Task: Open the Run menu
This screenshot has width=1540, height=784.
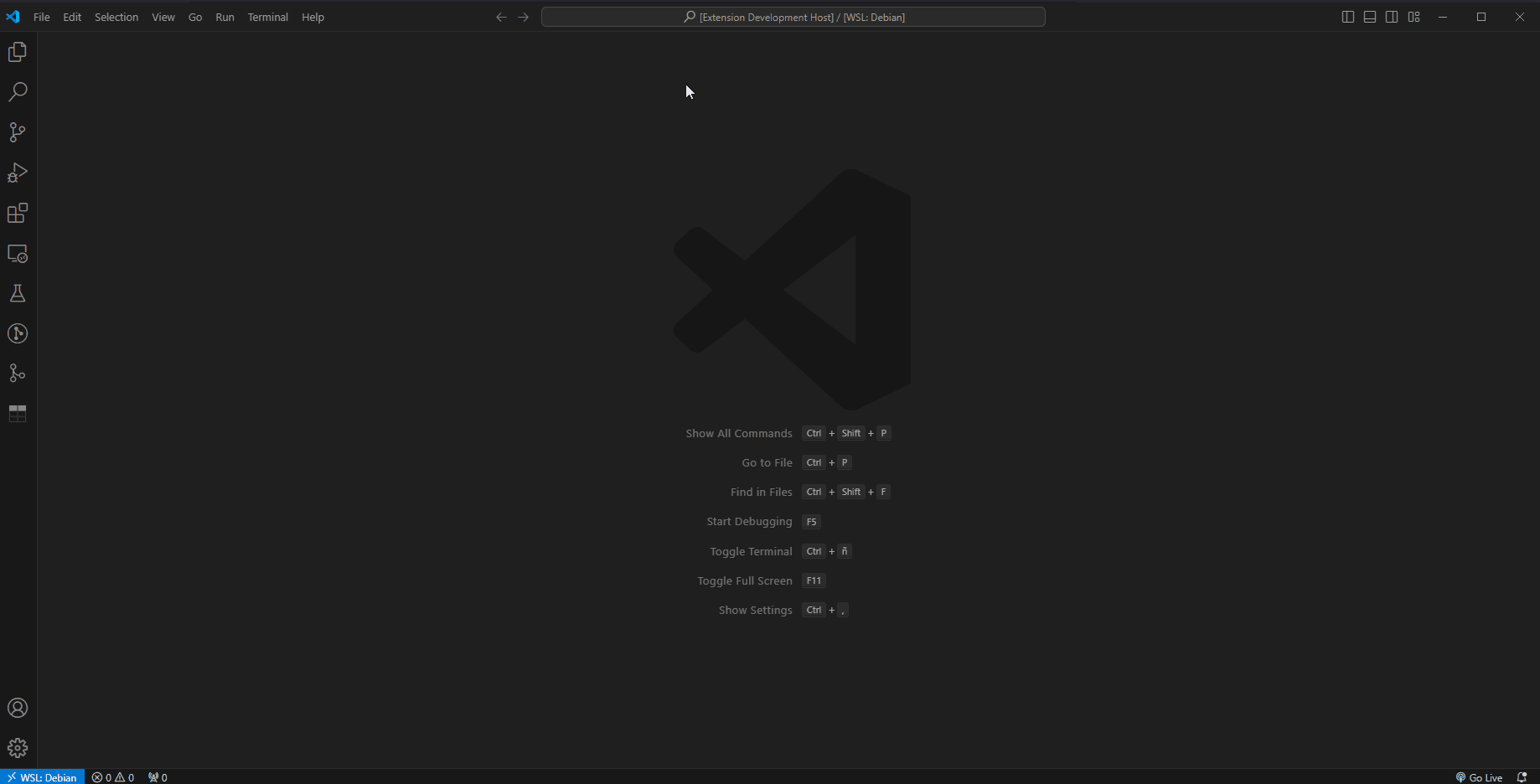Action: click(225, 17)
